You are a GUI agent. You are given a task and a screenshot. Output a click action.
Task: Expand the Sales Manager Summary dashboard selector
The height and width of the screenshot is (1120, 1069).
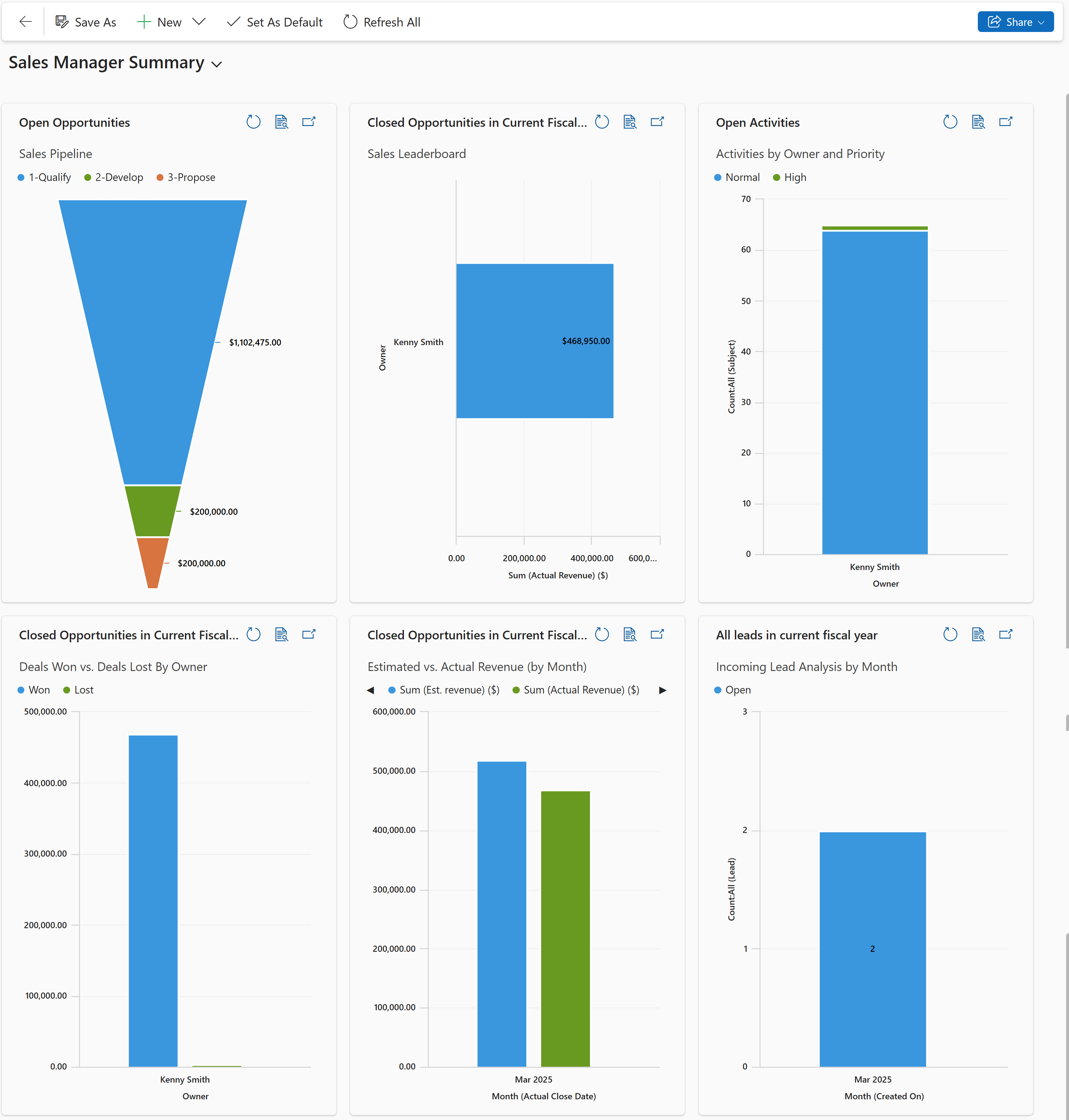(216, 64)
